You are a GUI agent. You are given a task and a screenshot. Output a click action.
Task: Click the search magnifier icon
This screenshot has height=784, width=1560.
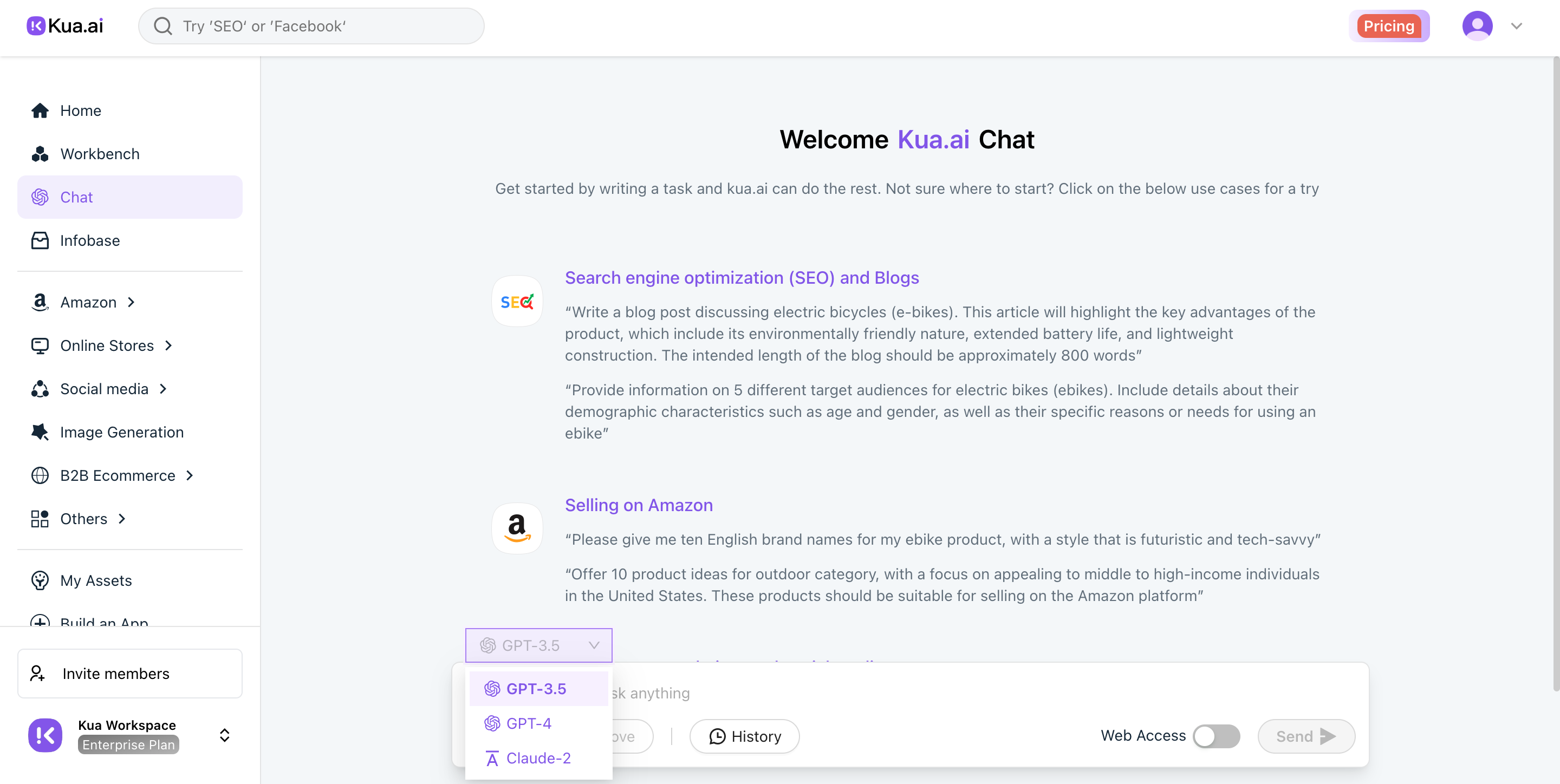(x=163, y=26)
